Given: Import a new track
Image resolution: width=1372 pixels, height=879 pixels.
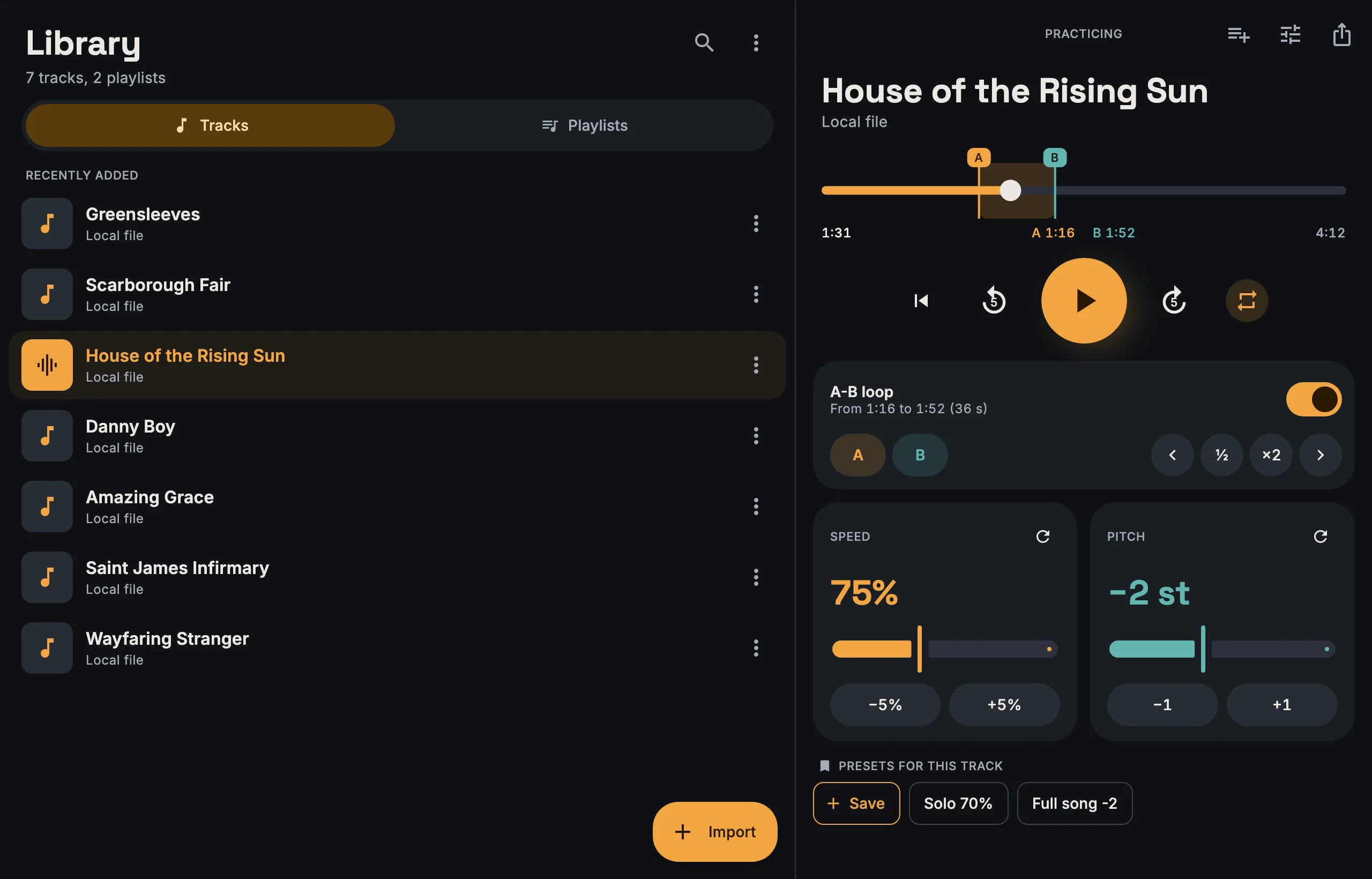Looking at the screenshot, I should pos(714,832).
